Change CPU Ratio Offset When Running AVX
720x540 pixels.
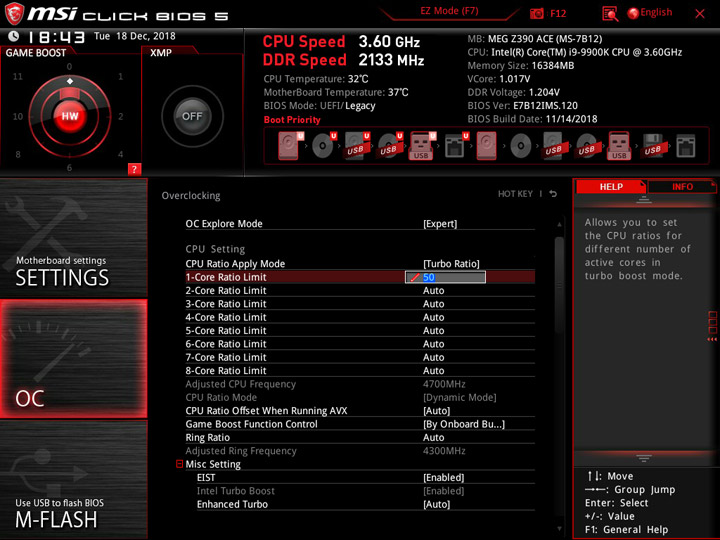click(360, 411)
